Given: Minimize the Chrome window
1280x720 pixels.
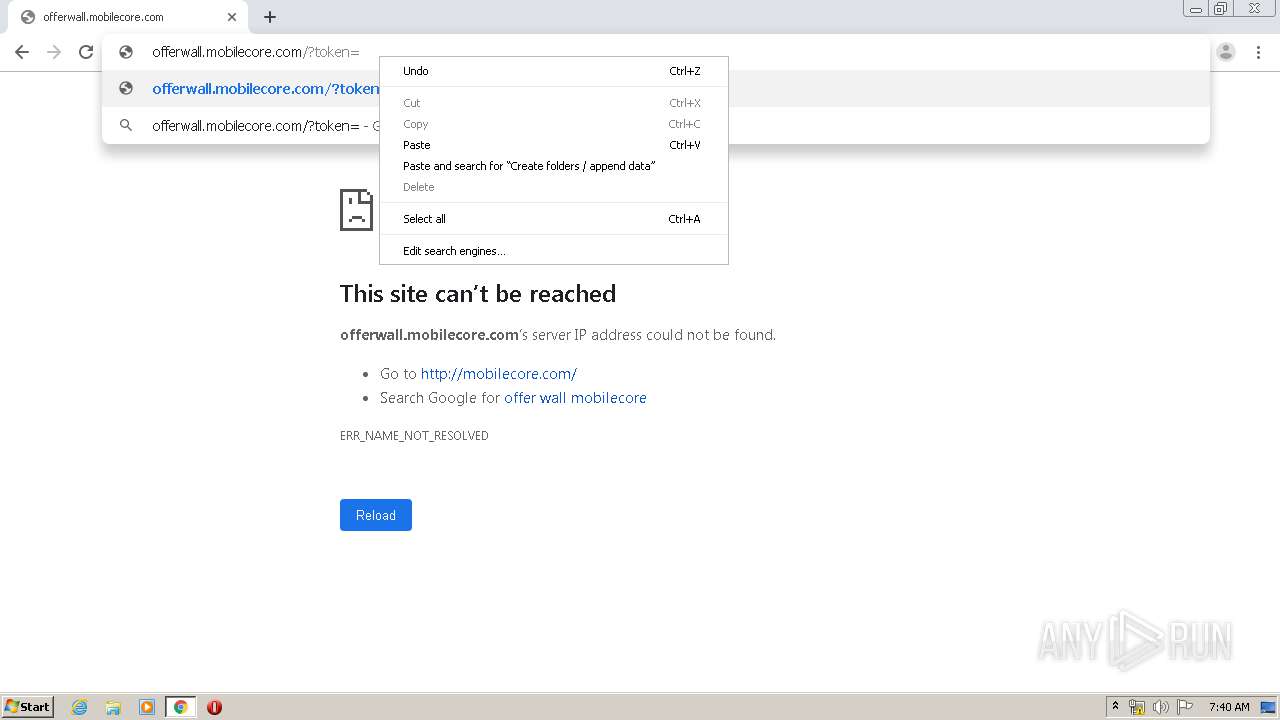Looking at the screenshot, I should (1196, 9).
